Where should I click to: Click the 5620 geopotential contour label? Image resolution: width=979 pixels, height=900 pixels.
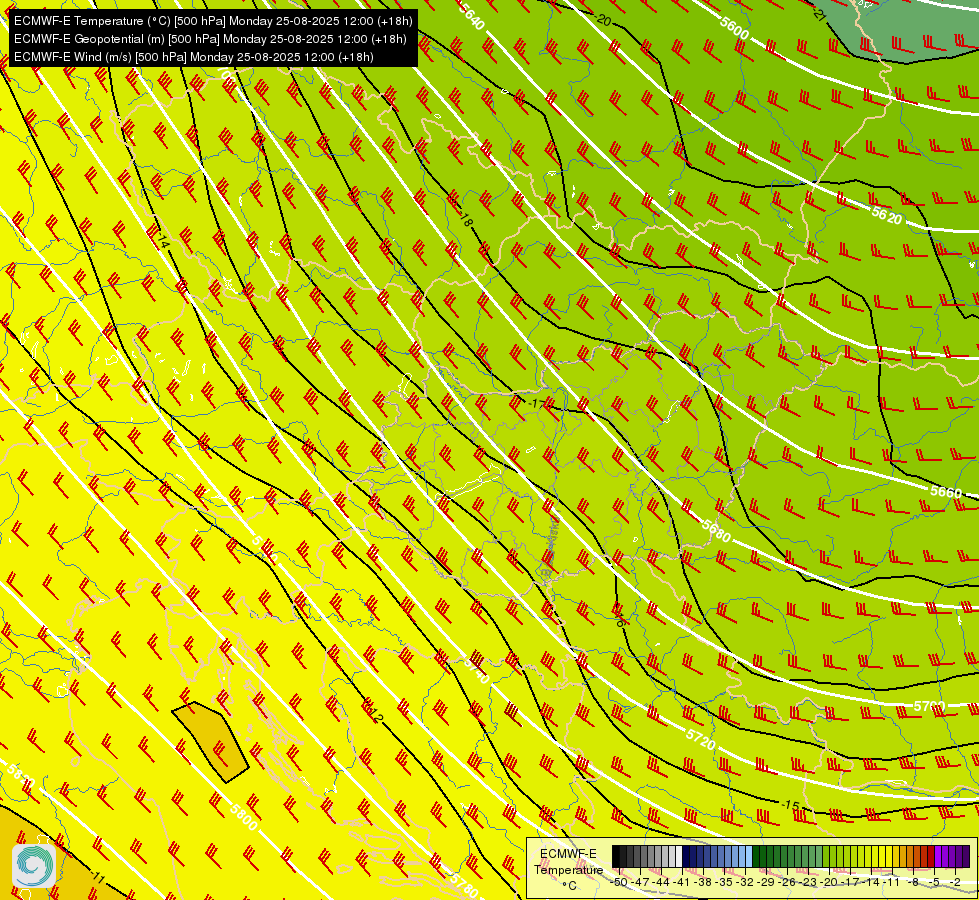887,215
